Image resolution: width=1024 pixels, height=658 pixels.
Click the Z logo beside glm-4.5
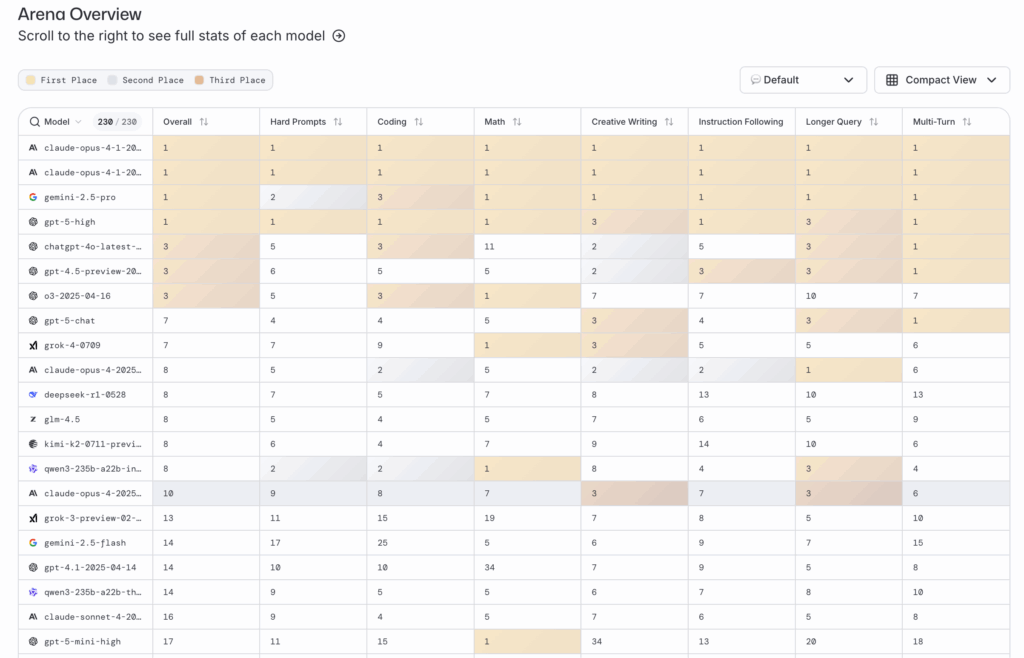(33, 419)
